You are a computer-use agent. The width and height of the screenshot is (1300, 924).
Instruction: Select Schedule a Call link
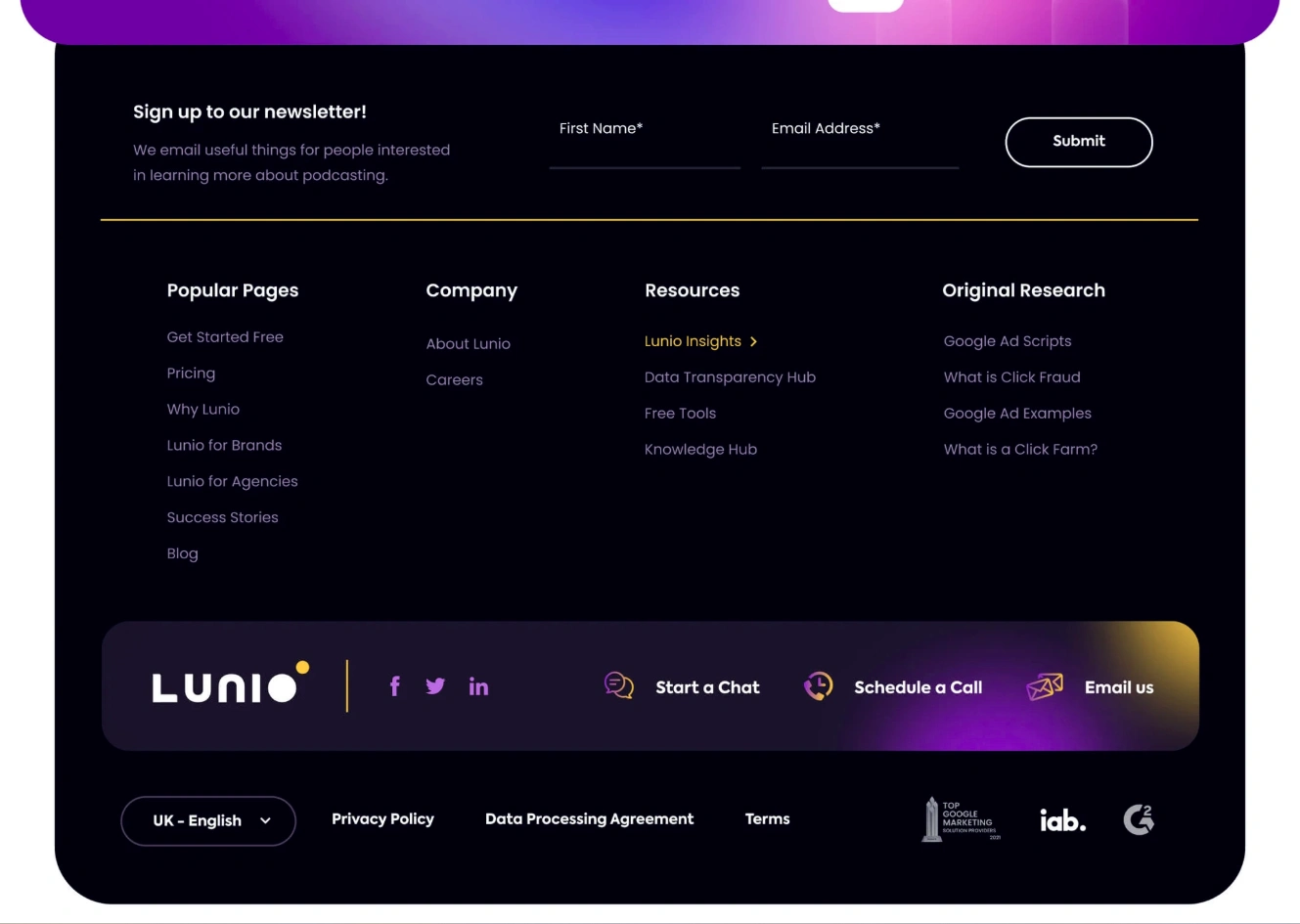coord(919,687)
